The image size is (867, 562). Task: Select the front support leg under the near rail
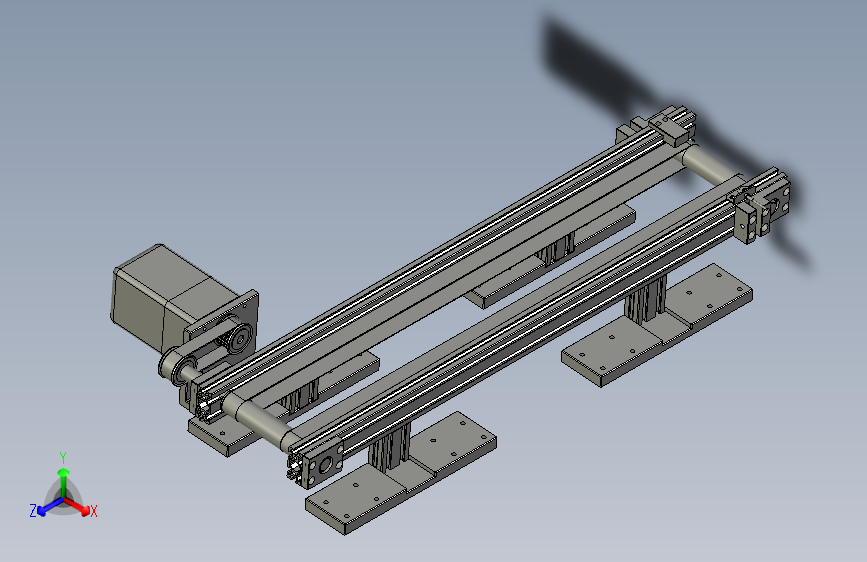390,446
